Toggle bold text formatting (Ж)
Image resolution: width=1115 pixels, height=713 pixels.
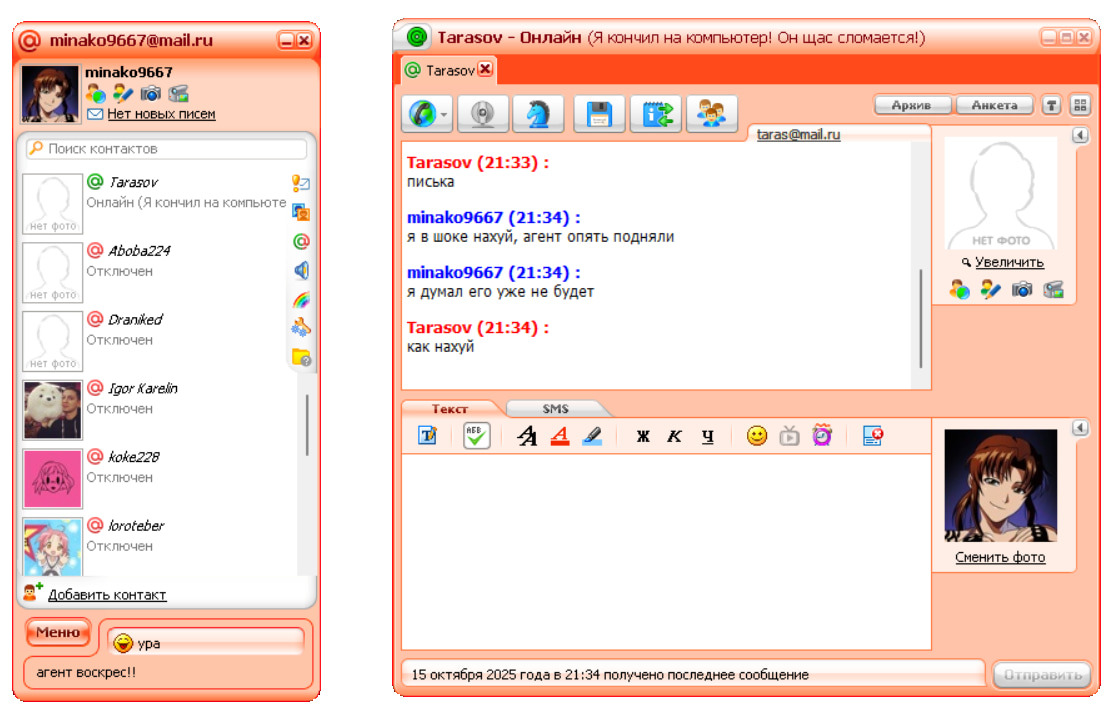tap(643, 437)
